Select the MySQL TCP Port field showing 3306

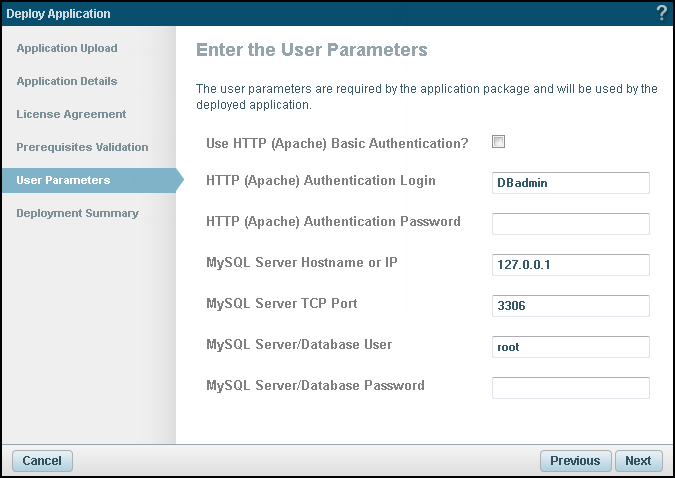pyautogui.click(x=571, y=305)
